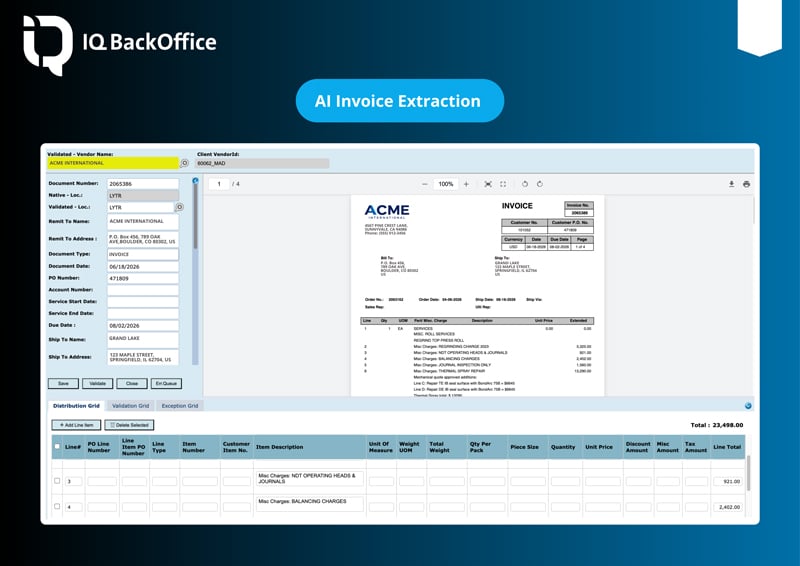Click the Document Date field

(x=143, y=266)
